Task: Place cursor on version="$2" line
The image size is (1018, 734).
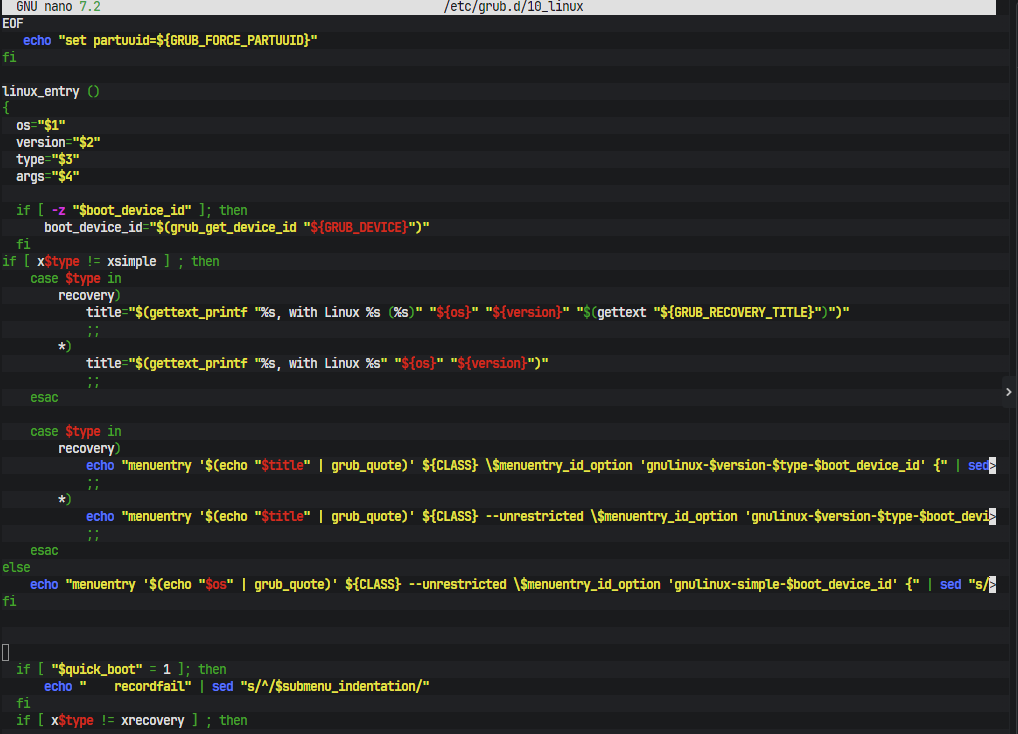Action: [57, 142]
